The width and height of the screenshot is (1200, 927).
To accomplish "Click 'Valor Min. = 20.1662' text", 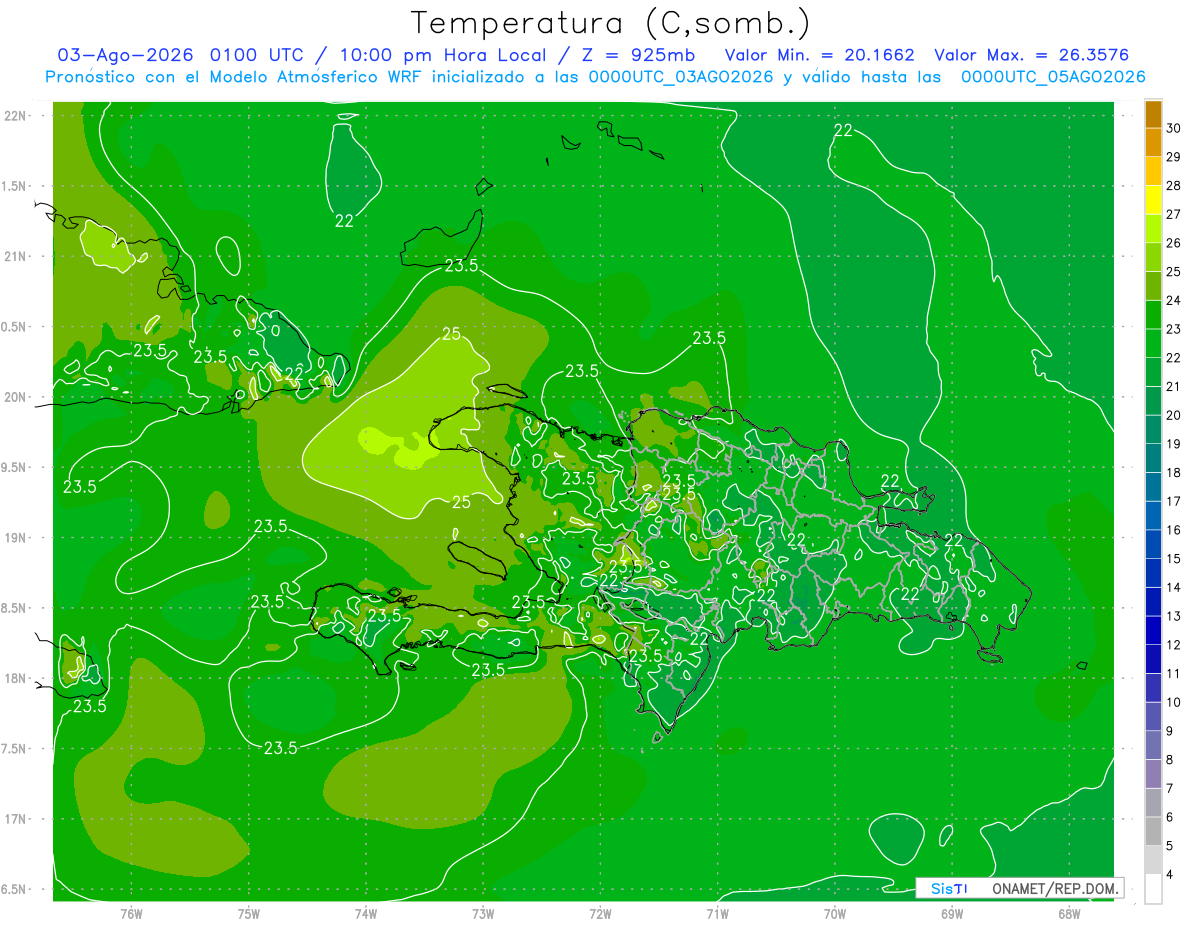I will point(822,55).
